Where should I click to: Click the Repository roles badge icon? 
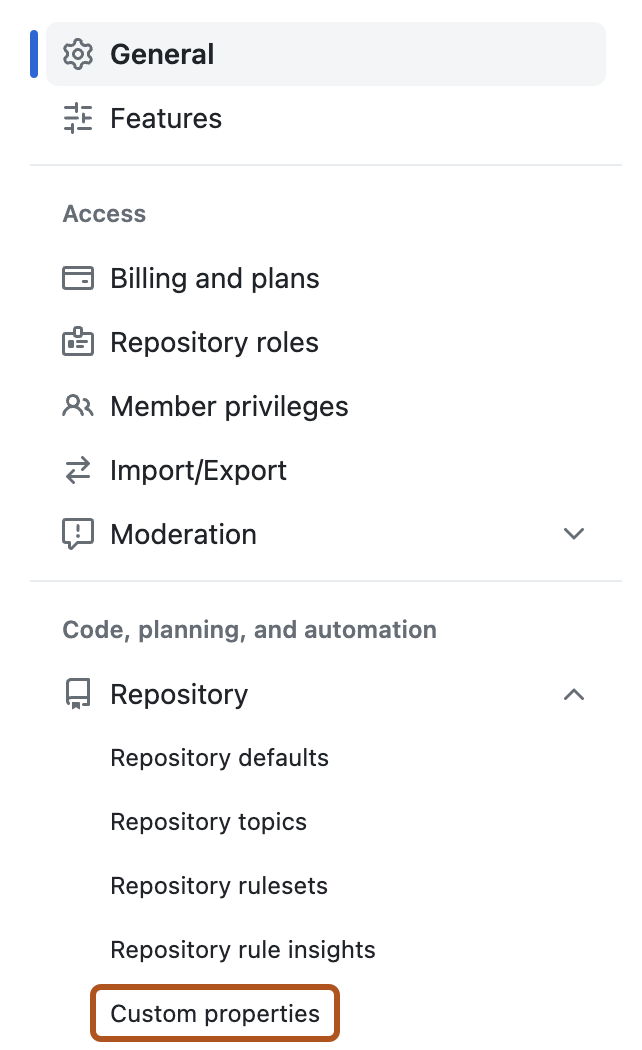(78, 342)
